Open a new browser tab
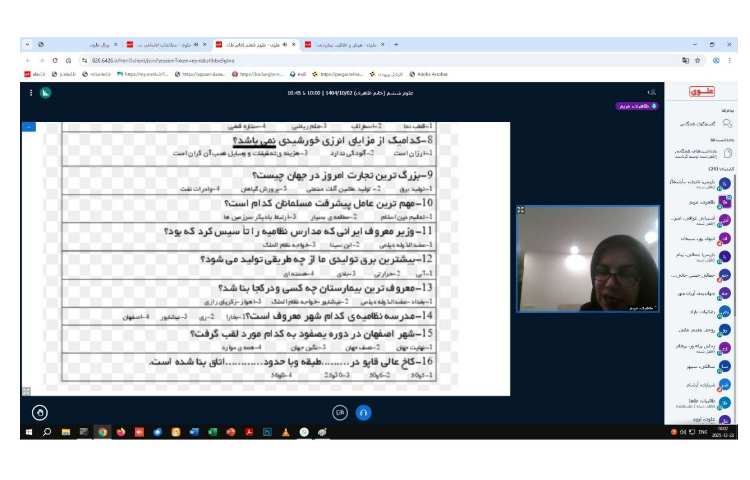 click(396, 45)
